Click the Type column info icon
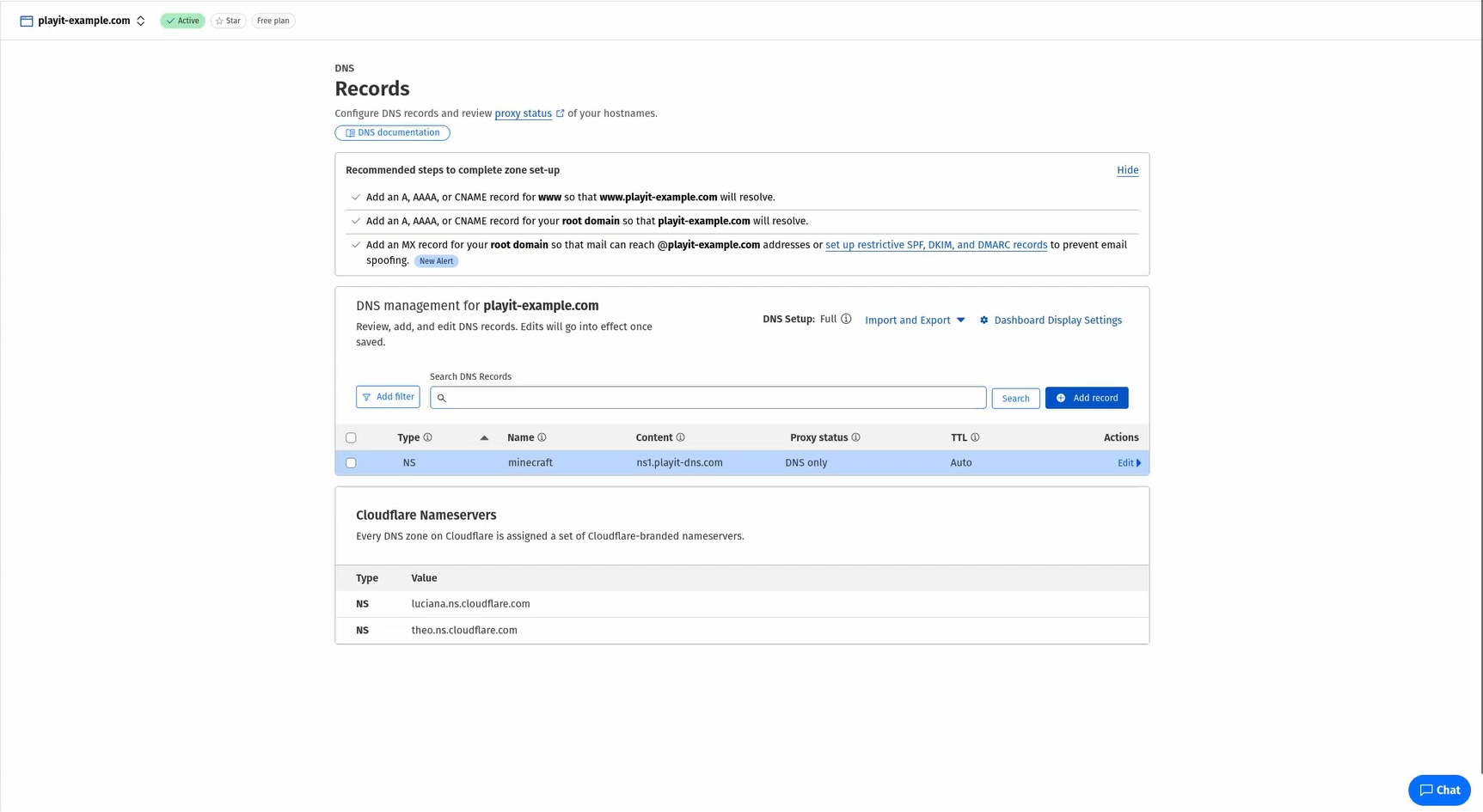The width and height of the screenshot is (1483, 812). [429, 437]
